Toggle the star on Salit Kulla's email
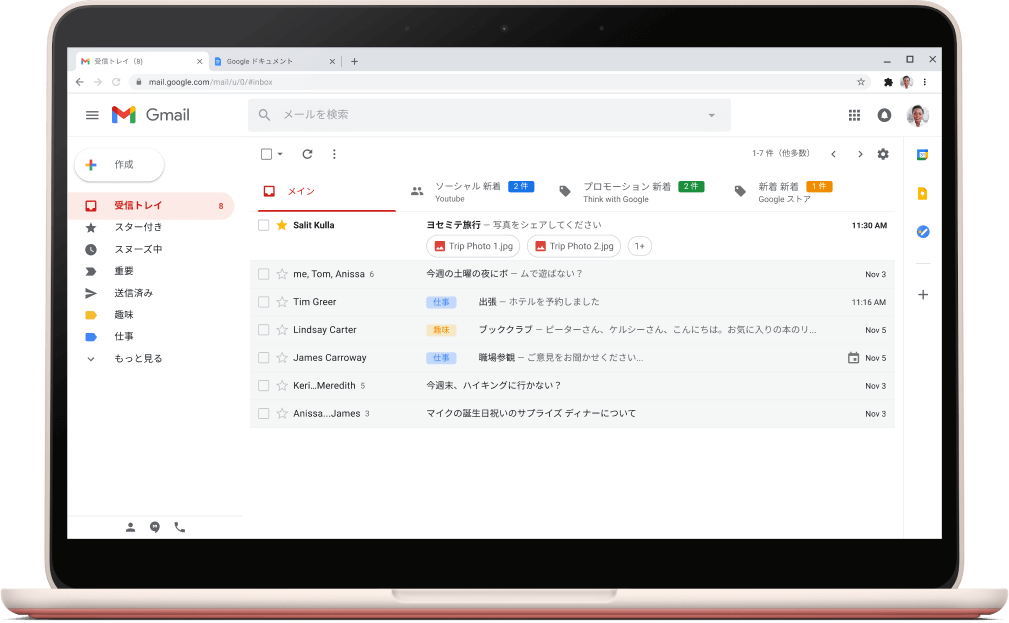The height and width of the screenshot is (623, 1009). coord(281,225)
